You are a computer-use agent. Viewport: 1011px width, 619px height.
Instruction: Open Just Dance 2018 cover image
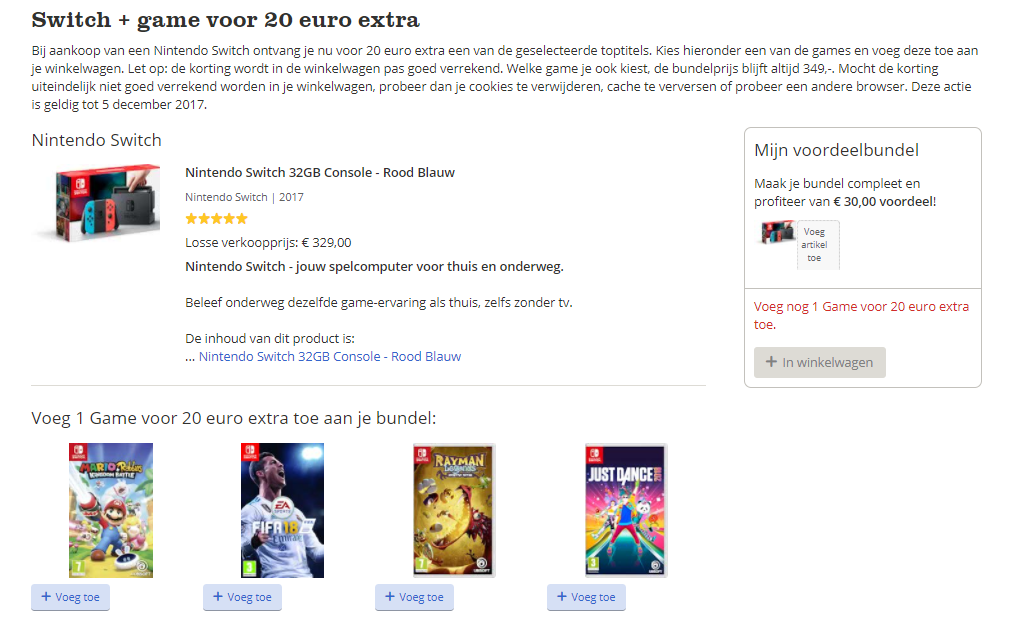coord(625,510)
